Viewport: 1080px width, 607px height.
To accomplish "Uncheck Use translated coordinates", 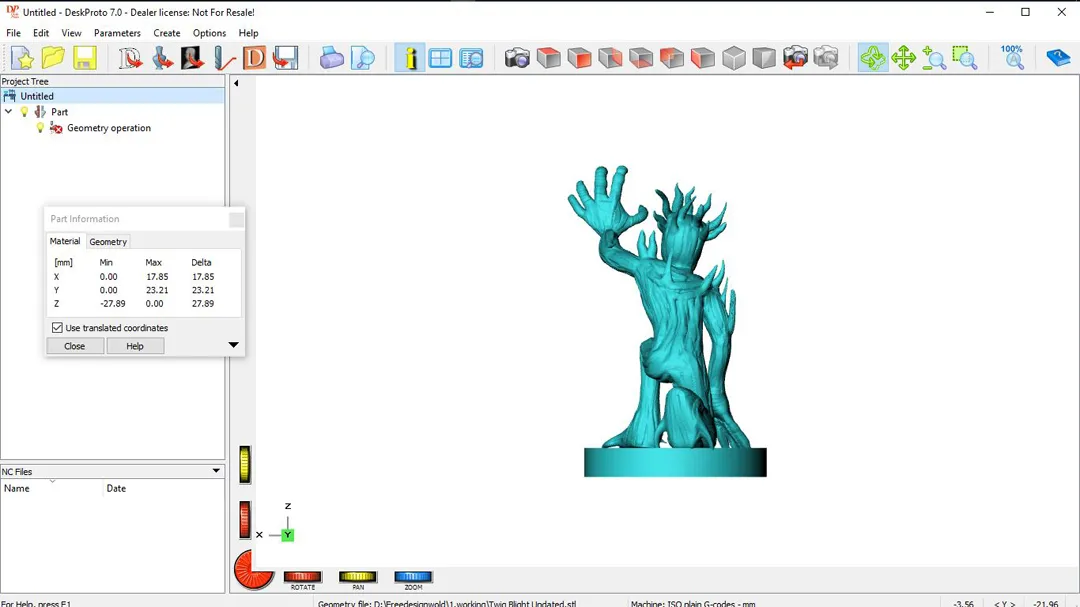I will (x=57, y=328).
